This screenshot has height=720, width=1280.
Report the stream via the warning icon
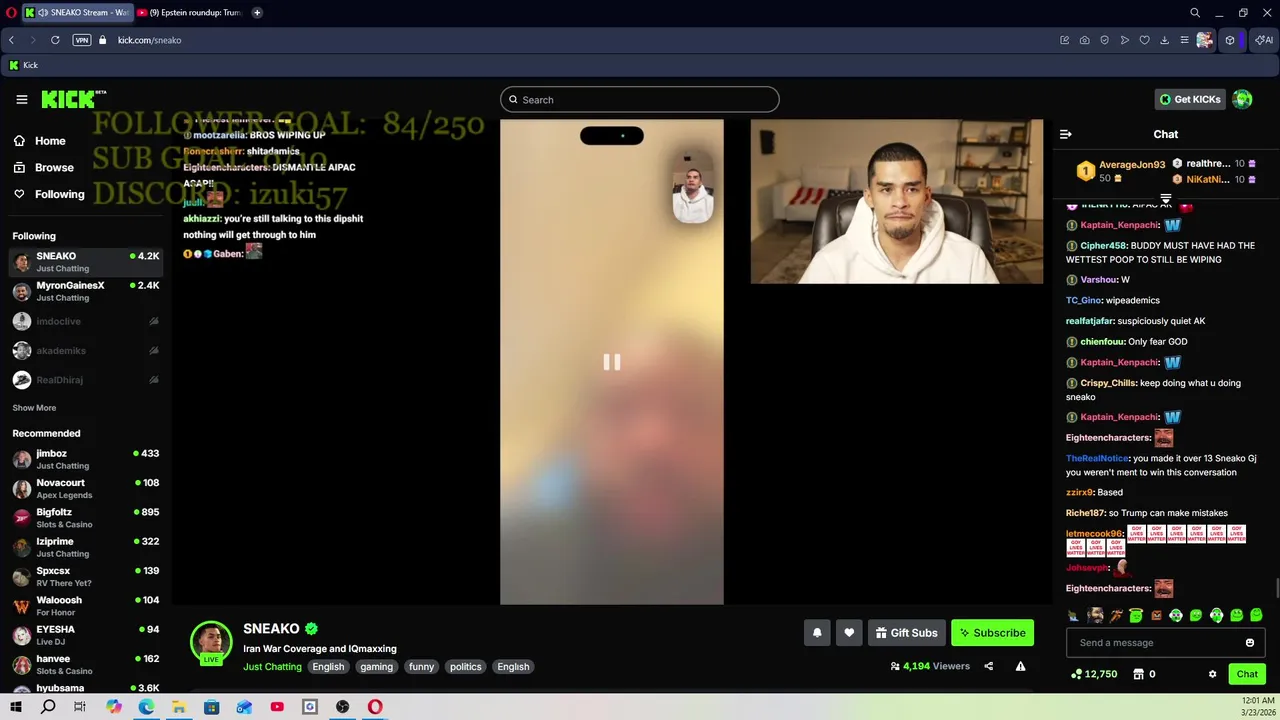click(x=1020, y=666)
